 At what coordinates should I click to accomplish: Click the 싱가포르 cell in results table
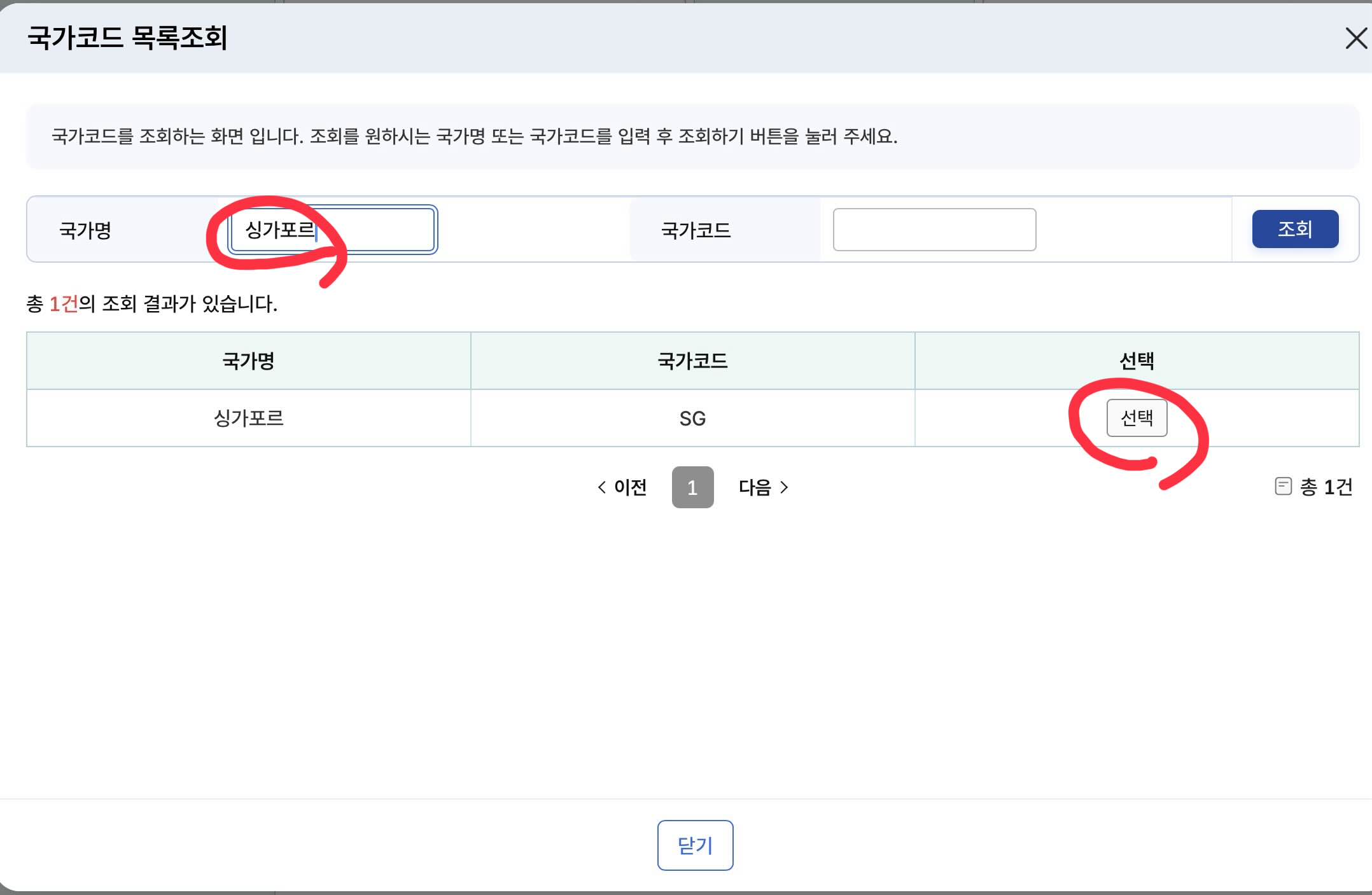(248, 418)
